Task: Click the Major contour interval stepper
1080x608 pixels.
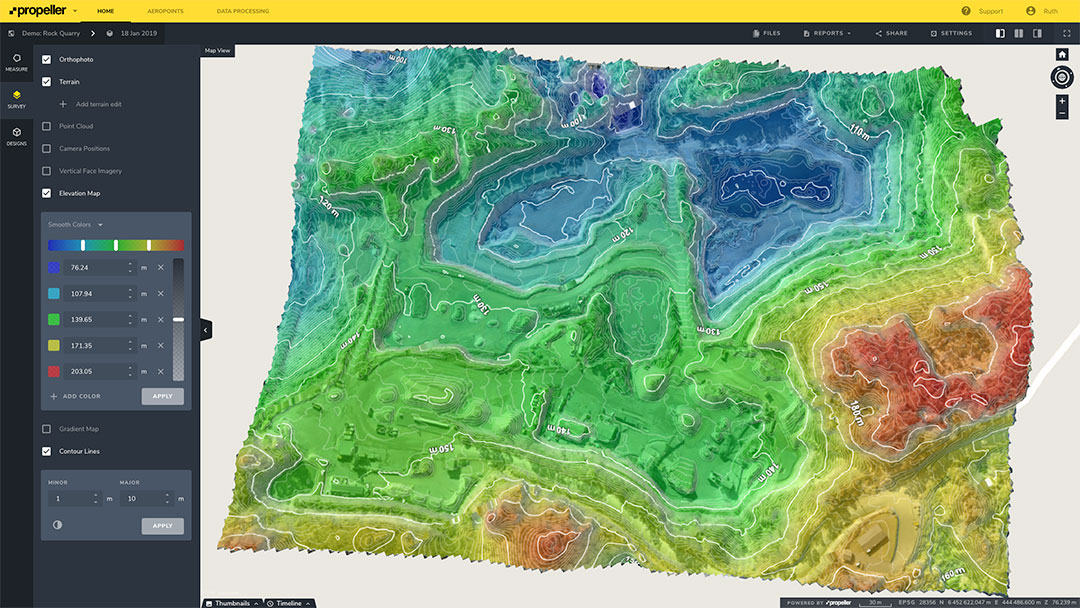Action: pyautogui.click(x=167, y=498)
